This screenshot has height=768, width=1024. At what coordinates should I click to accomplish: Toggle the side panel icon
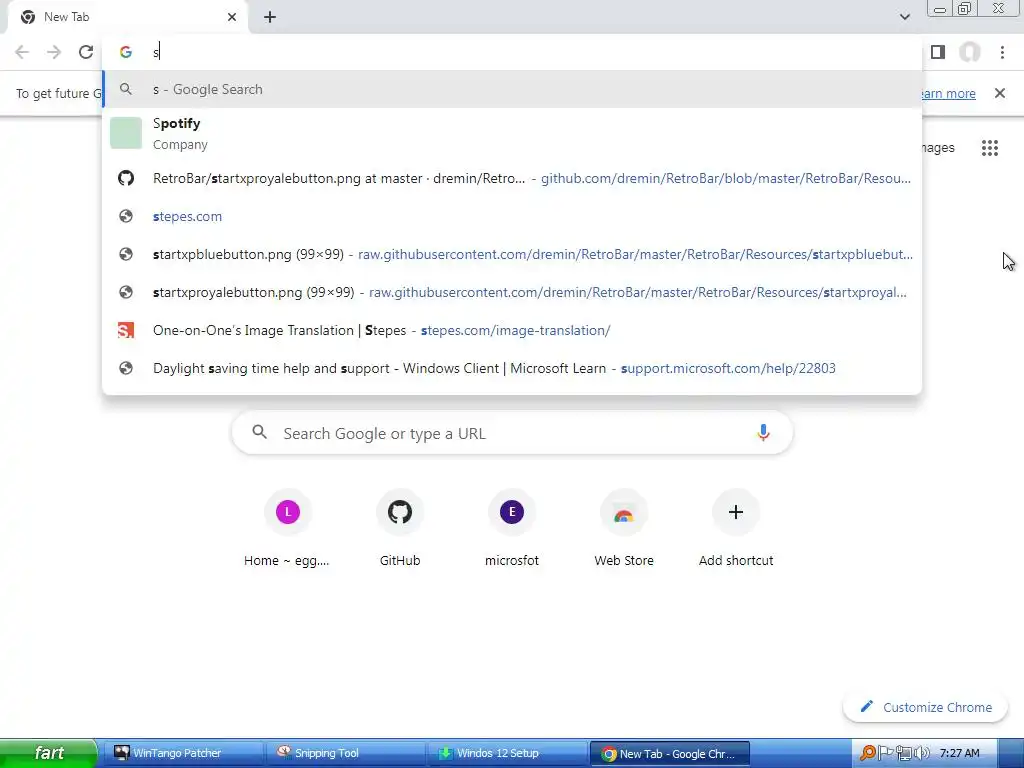click(x=938, y=52)
